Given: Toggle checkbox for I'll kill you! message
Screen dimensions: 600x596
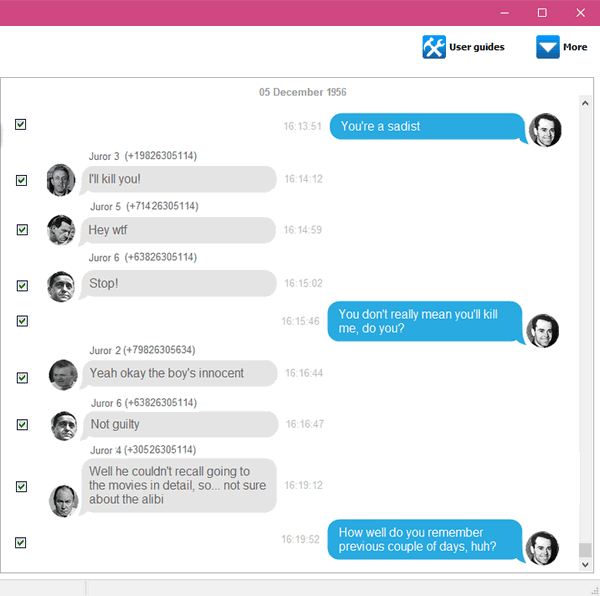Looking at the screenshot, I should pos(21,180).
